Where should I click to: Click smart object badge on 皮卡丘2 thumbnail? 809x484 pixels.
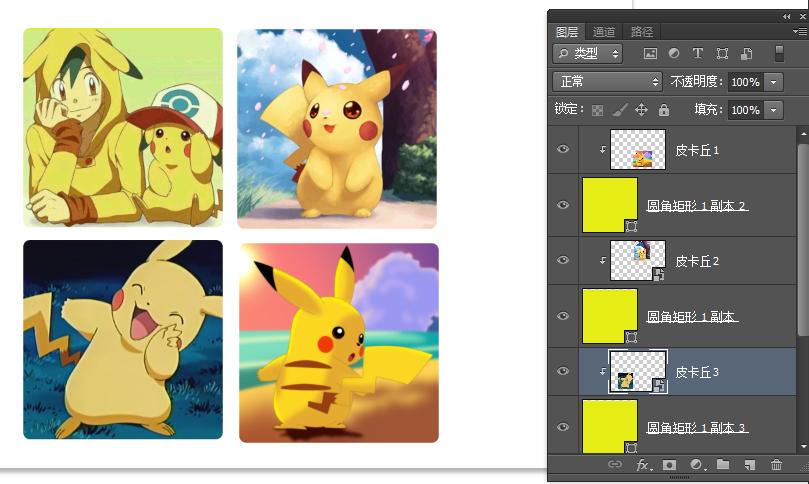pyautogui.click(x=659, y=275)
